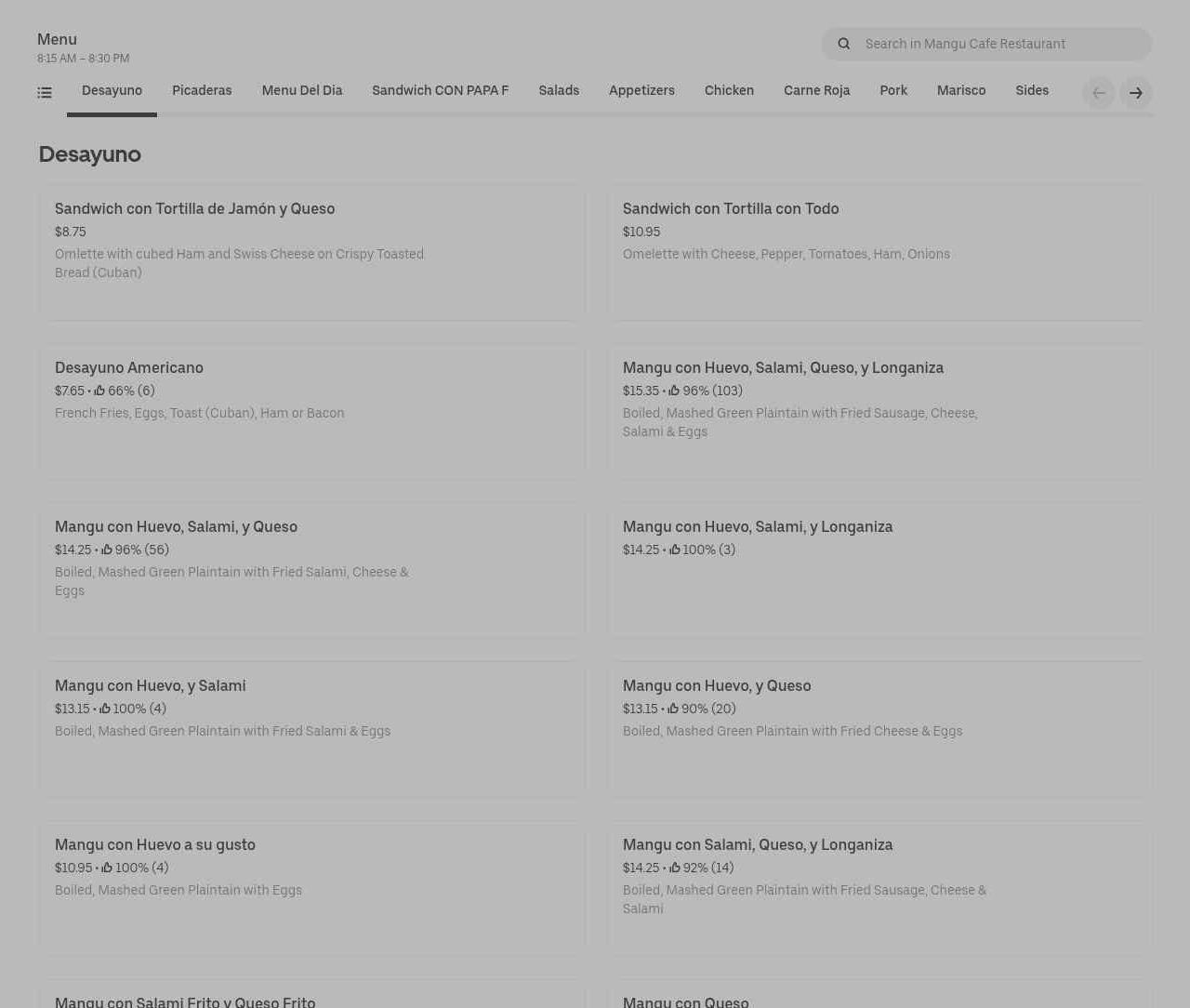Click thumbs-up icon on Mangu con Huevo, y Queso
The image size is (1190, 1008).
[x=673, y=710]
